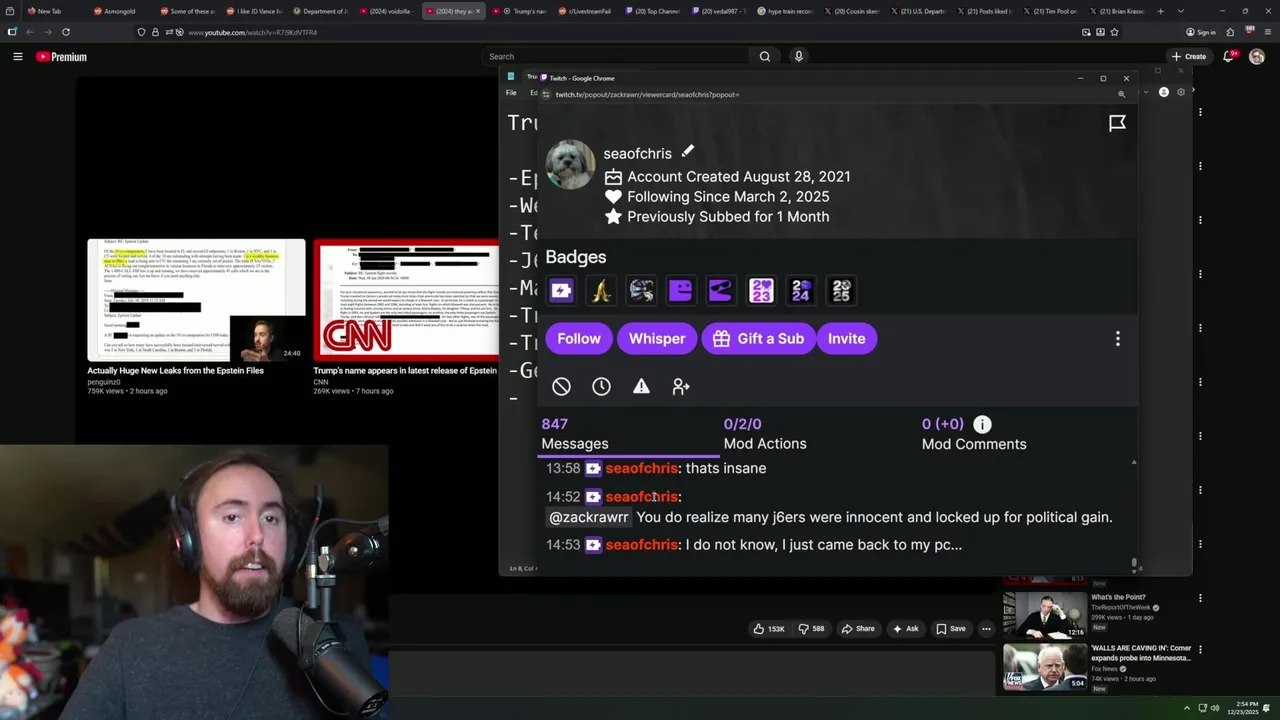Open volume control in system tray
Image resolution: width=1280 pixels, height=720 pixels.
(x=1215, y=708)
